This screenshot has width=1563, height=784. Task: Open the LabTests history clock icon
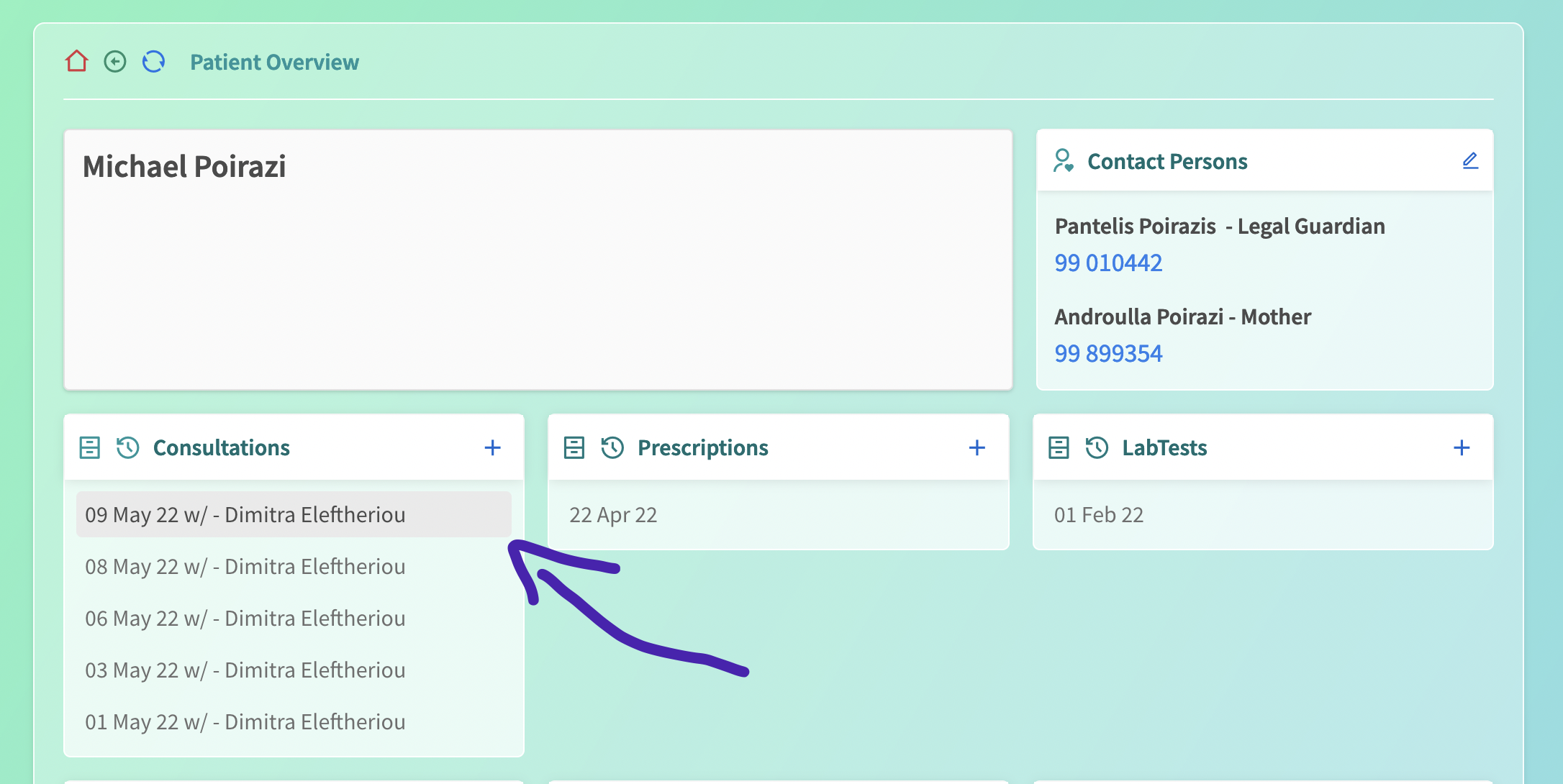1096,447
